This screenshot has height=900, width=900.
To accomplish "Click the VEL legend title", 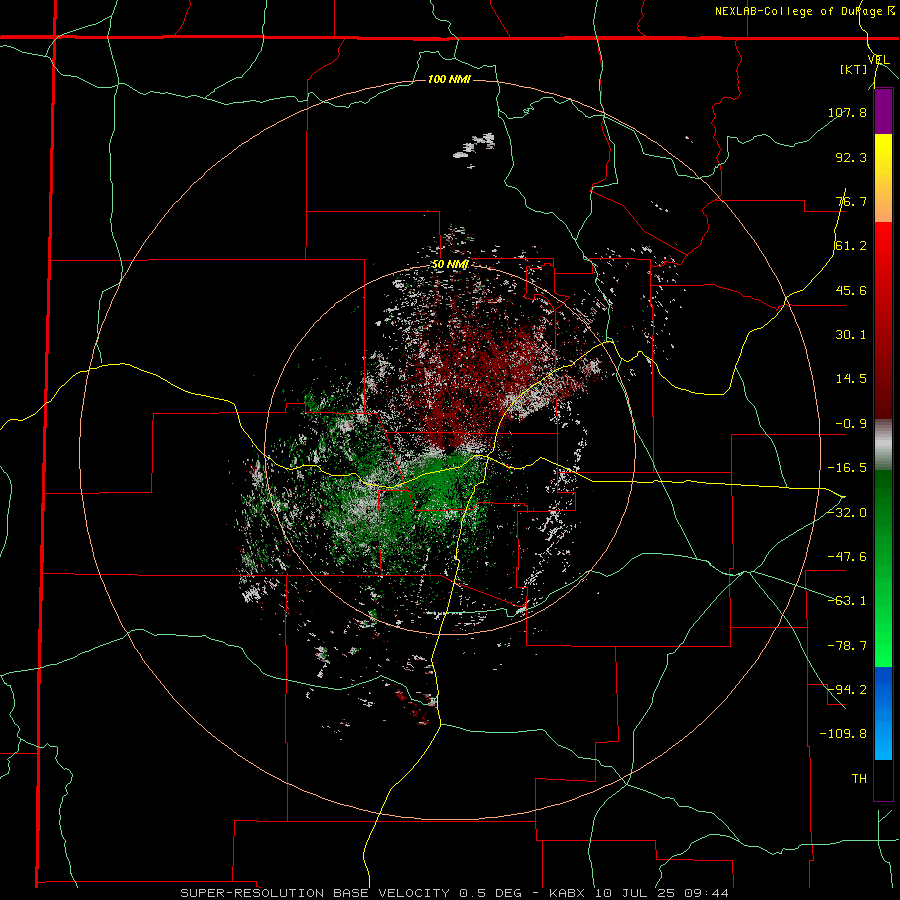I will pyautogui.click(x=878, y=60).
